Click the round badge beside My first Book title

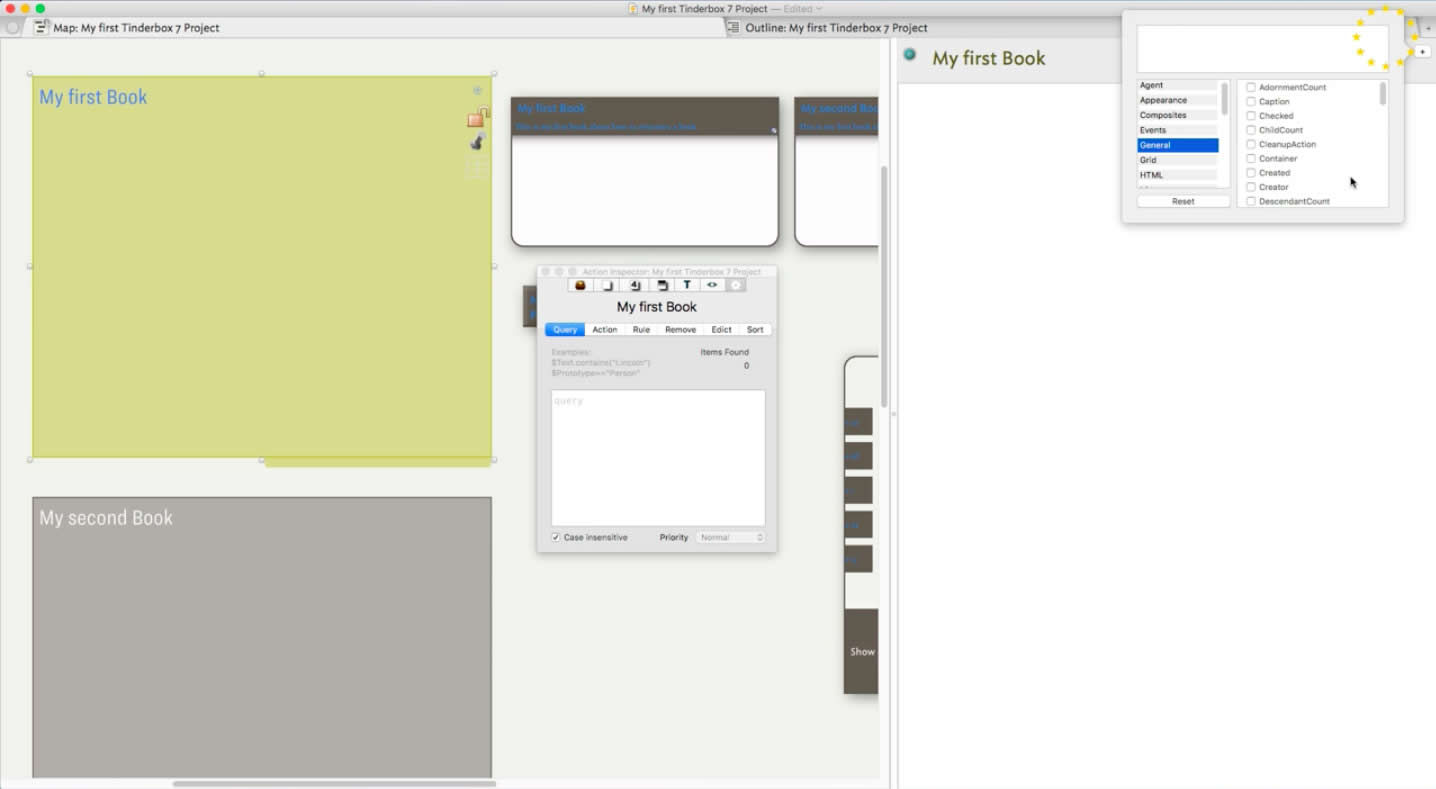(910, 55)
